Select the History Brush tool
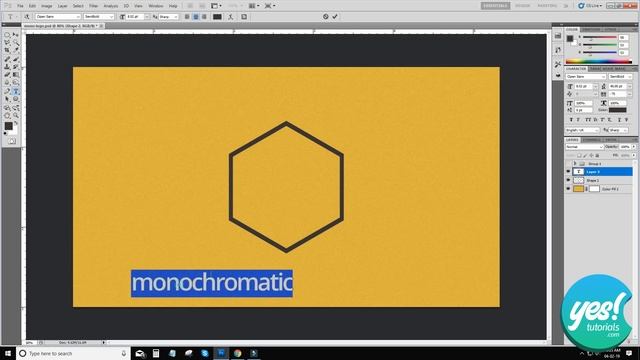This screenshot has width=640, height=360. click(16, 67)
